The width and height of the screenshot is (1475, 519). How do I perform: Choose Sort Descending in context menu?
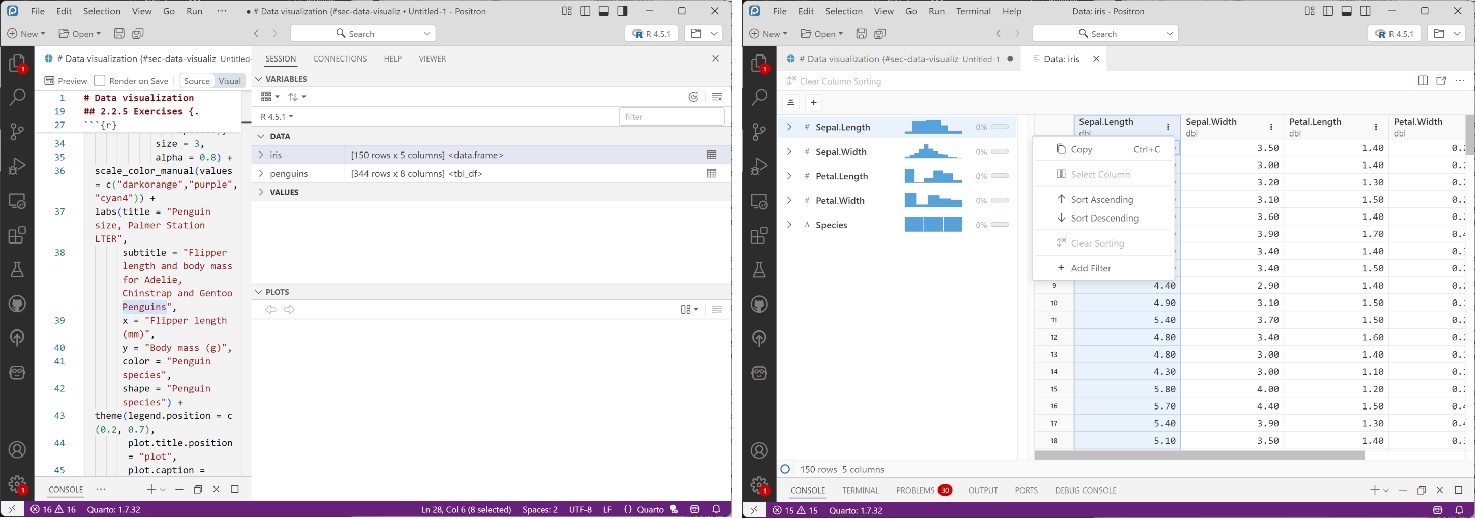(x=1103, y=218)
